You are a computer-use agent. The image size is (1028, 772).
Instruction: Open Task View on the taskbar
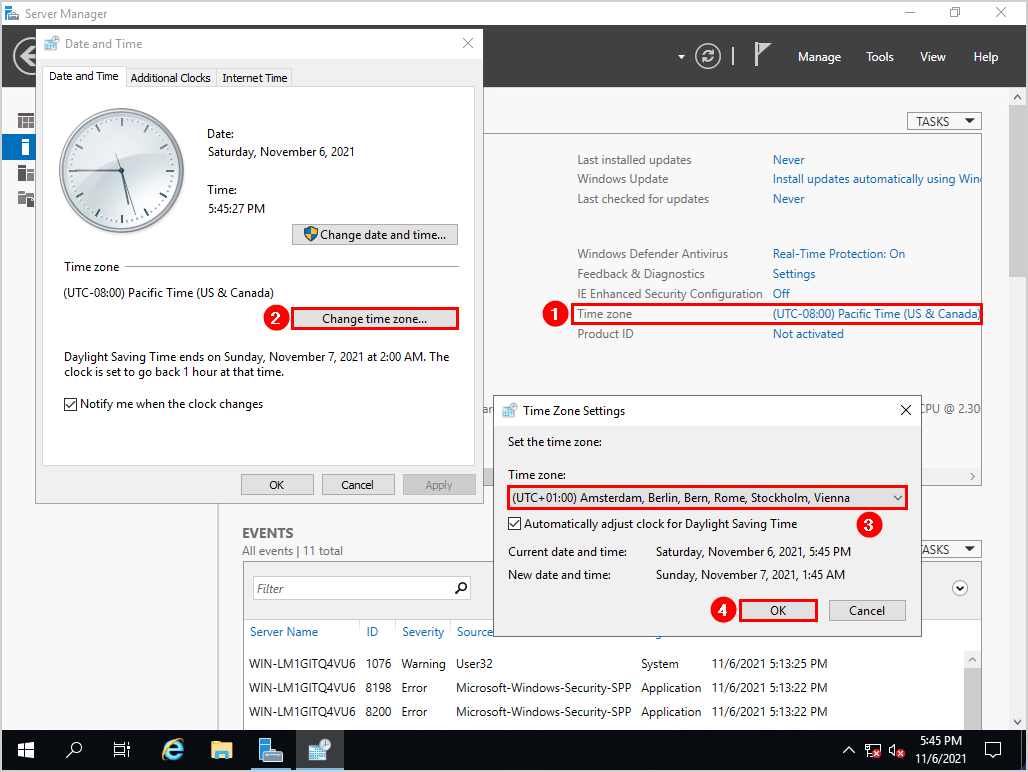pos(122,750)
